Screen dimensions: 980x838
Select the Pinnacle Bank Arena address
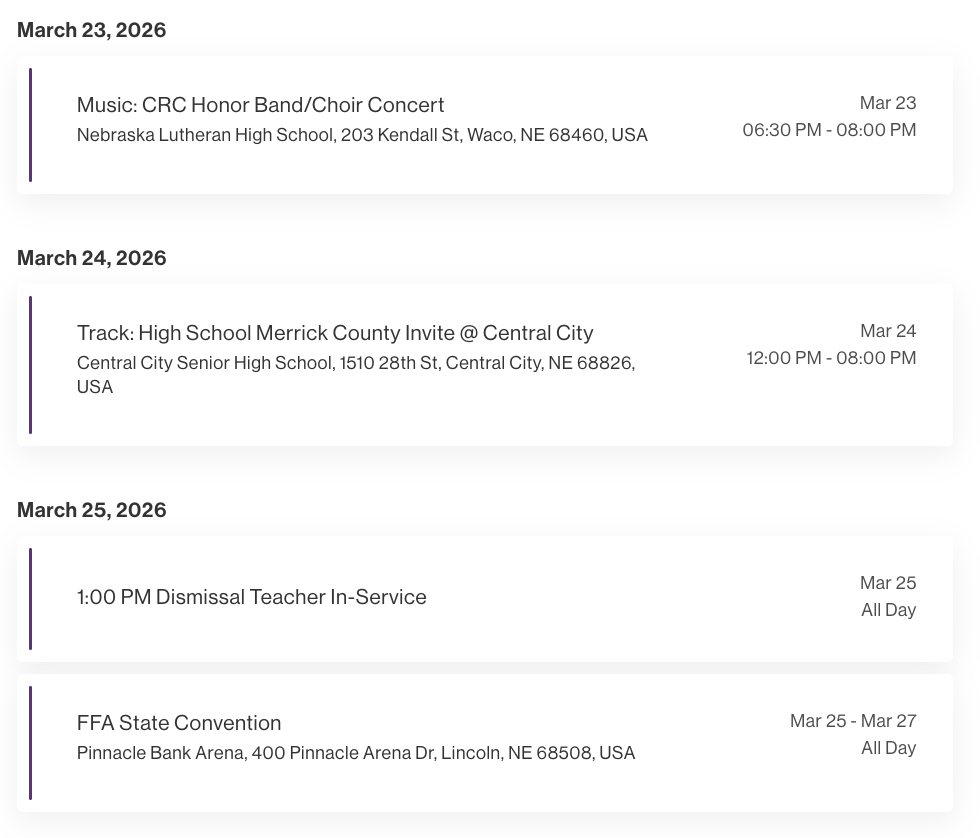[x=356, y=753]
